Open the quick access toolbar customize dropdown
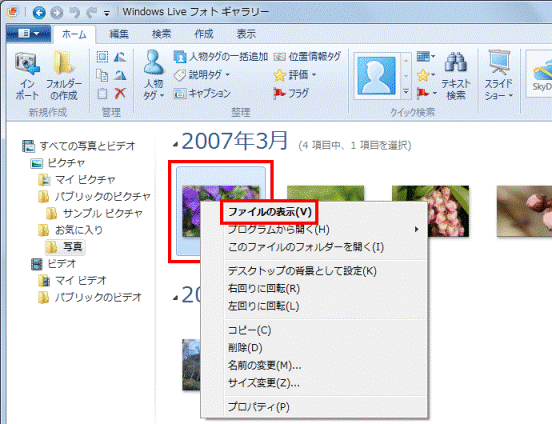552x424 pixels. (x=107, y=14)
